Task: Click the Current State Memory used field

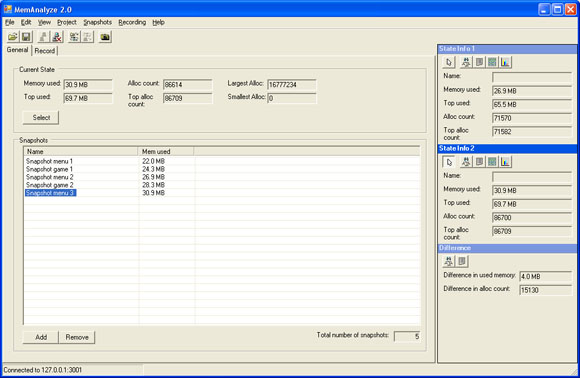Action: click(88, 85)
